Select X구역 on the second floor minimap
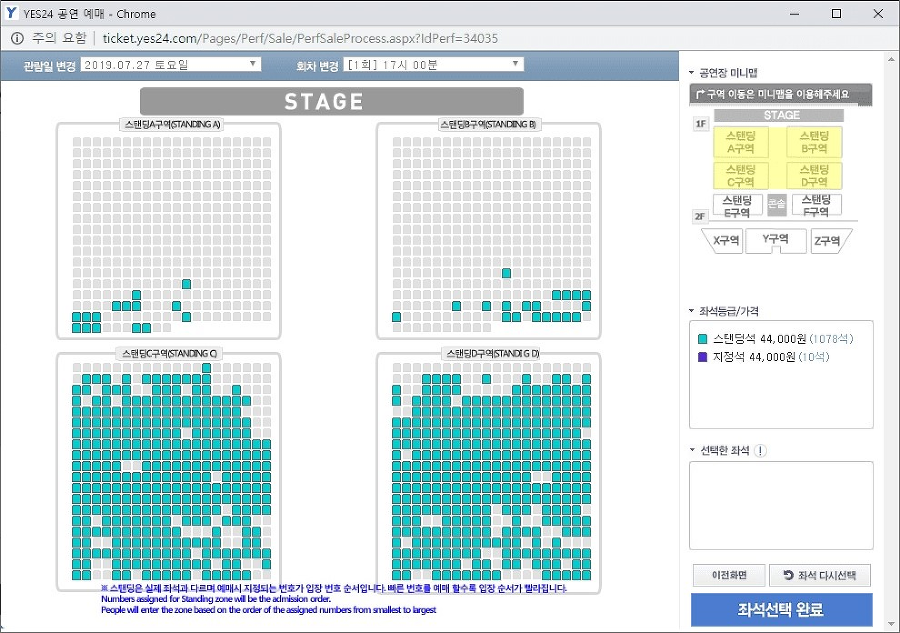 [x=726, y=241]
